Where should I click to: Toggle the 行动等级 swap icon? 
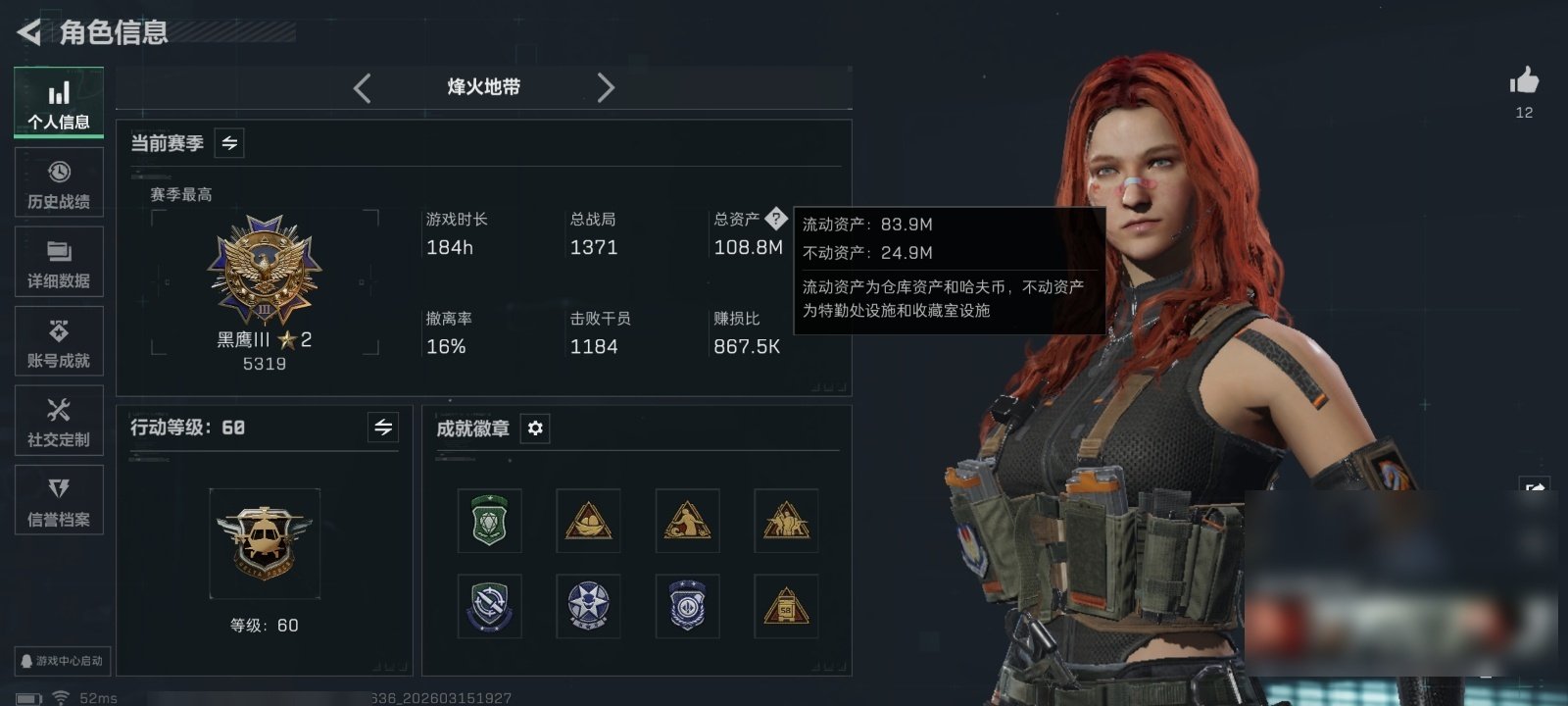pos(383,428)
